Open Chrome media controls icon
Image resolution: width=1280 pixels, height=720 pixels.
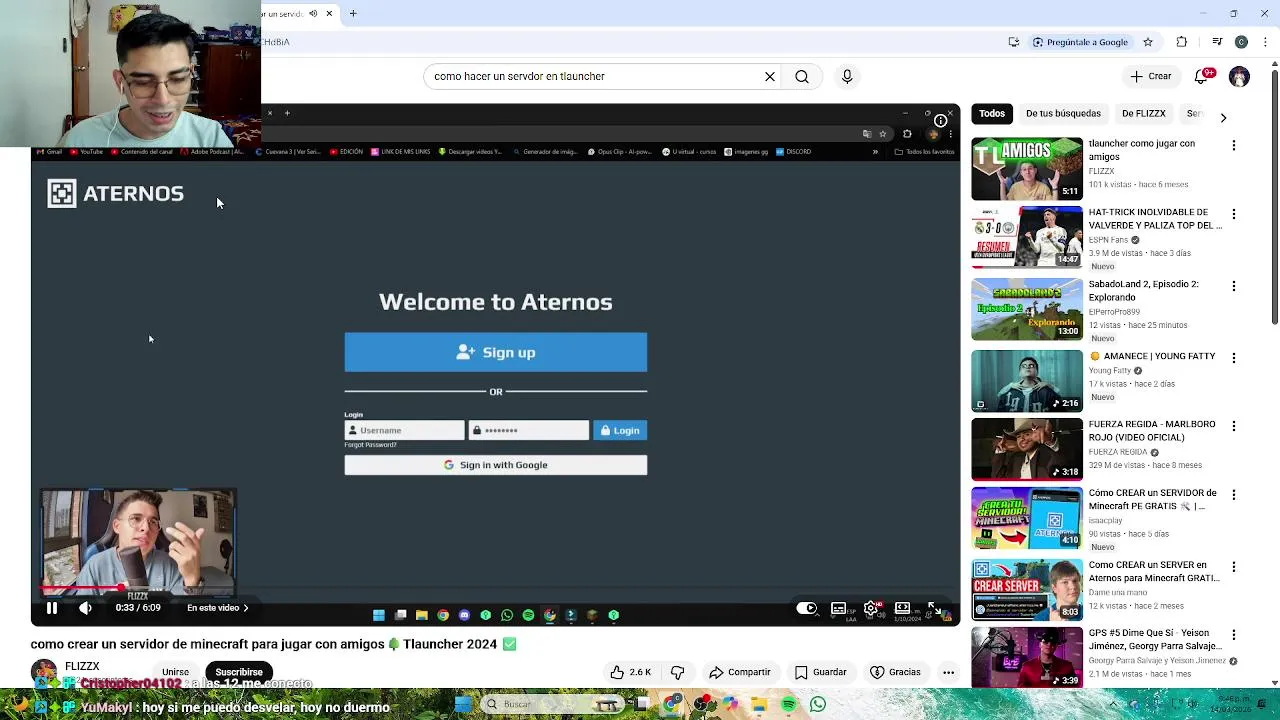point(1217,42)
